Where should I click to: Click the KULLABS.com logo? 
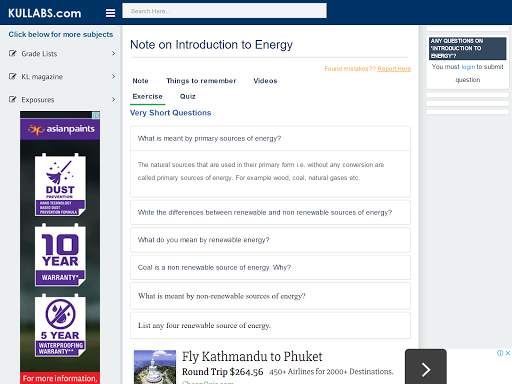pyautogui.click(x=45, y=13)
